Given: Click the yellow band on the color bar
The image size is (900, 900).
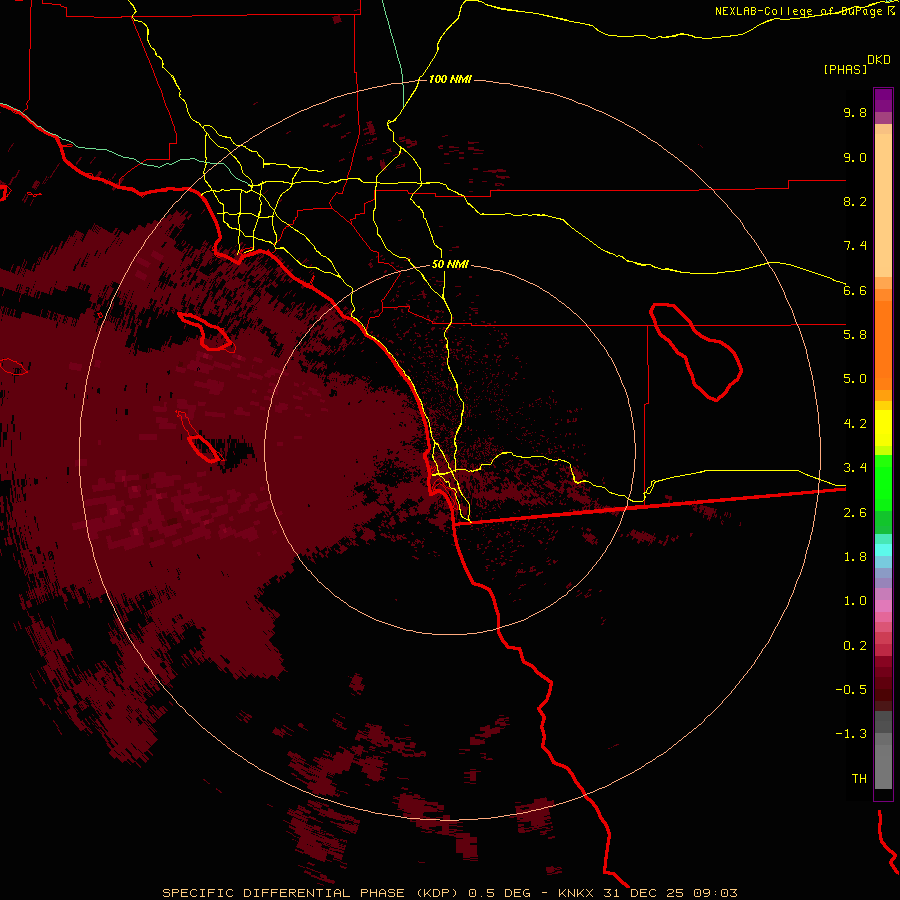Looking at the screenshot, I should (883, 428).
